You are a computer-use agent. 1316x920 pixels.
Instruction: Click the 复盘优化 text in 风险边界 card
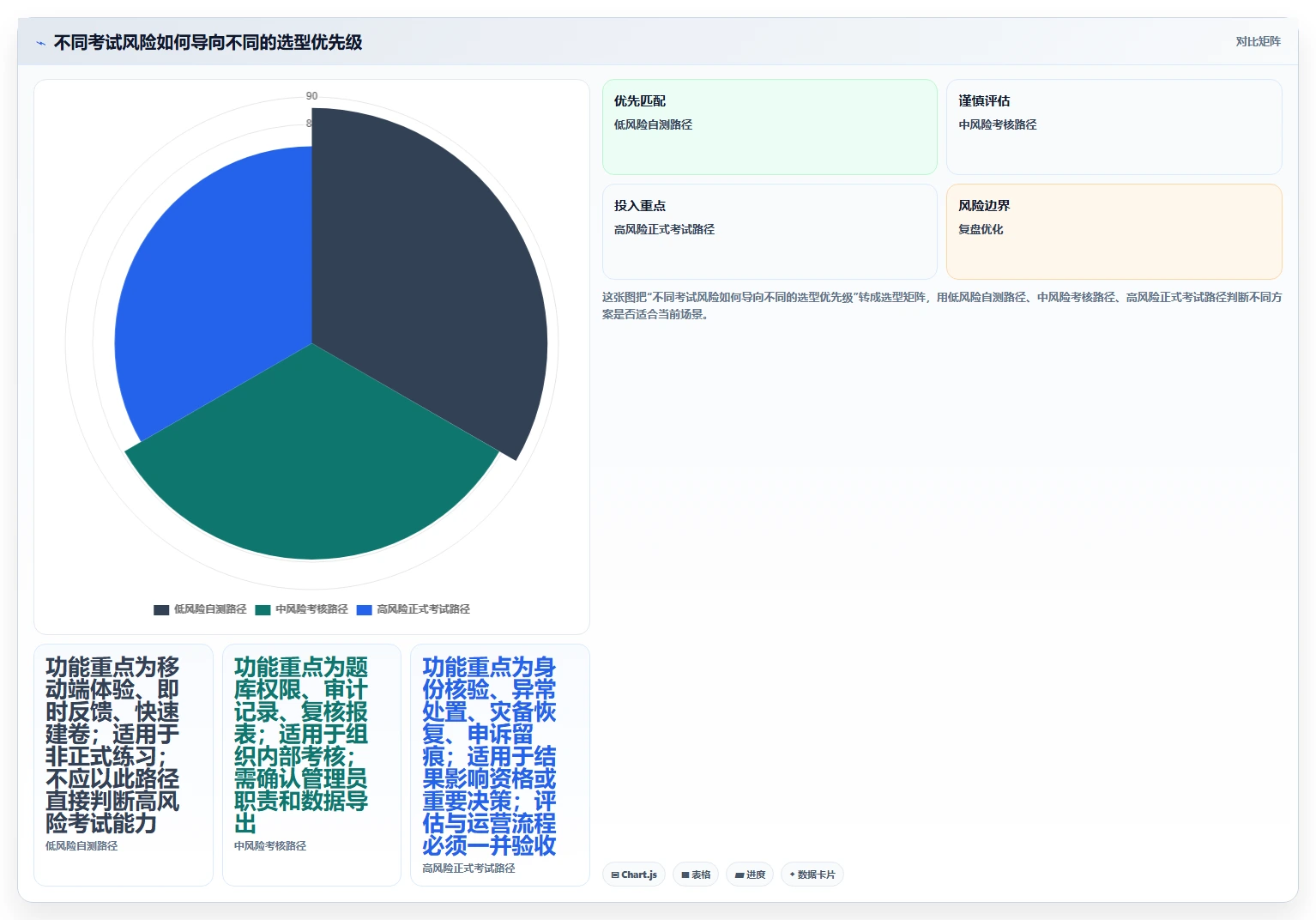point(981,229)
